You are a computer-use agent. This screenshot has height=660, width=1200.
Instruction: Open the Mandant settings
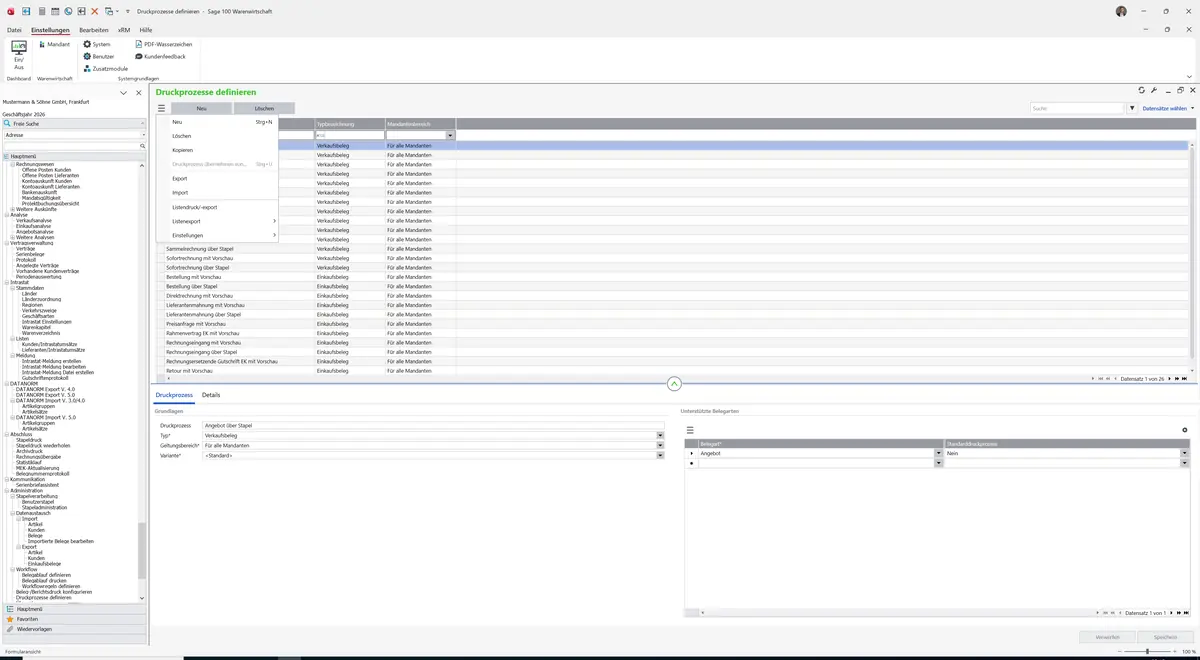point(53,44)
